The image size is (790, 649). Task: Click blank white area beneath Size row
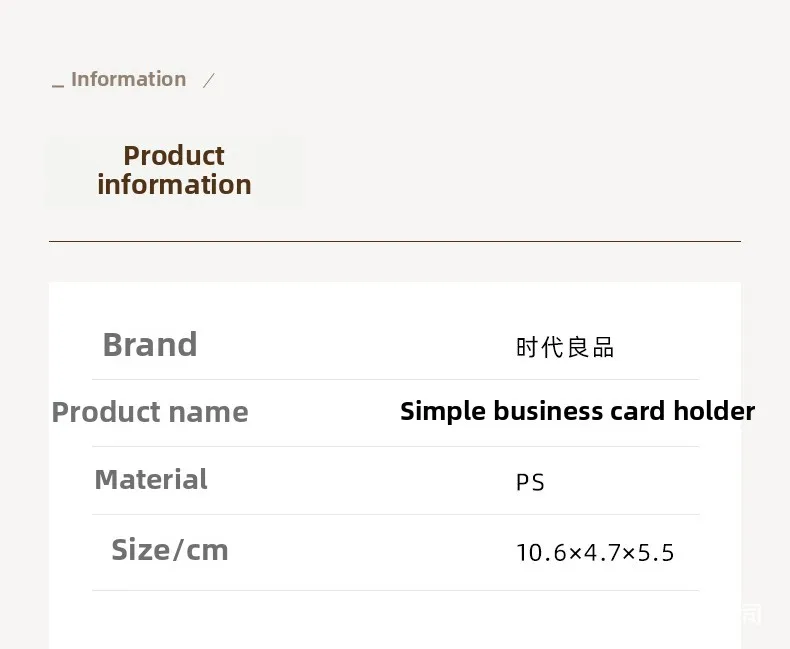coord(395,620)
